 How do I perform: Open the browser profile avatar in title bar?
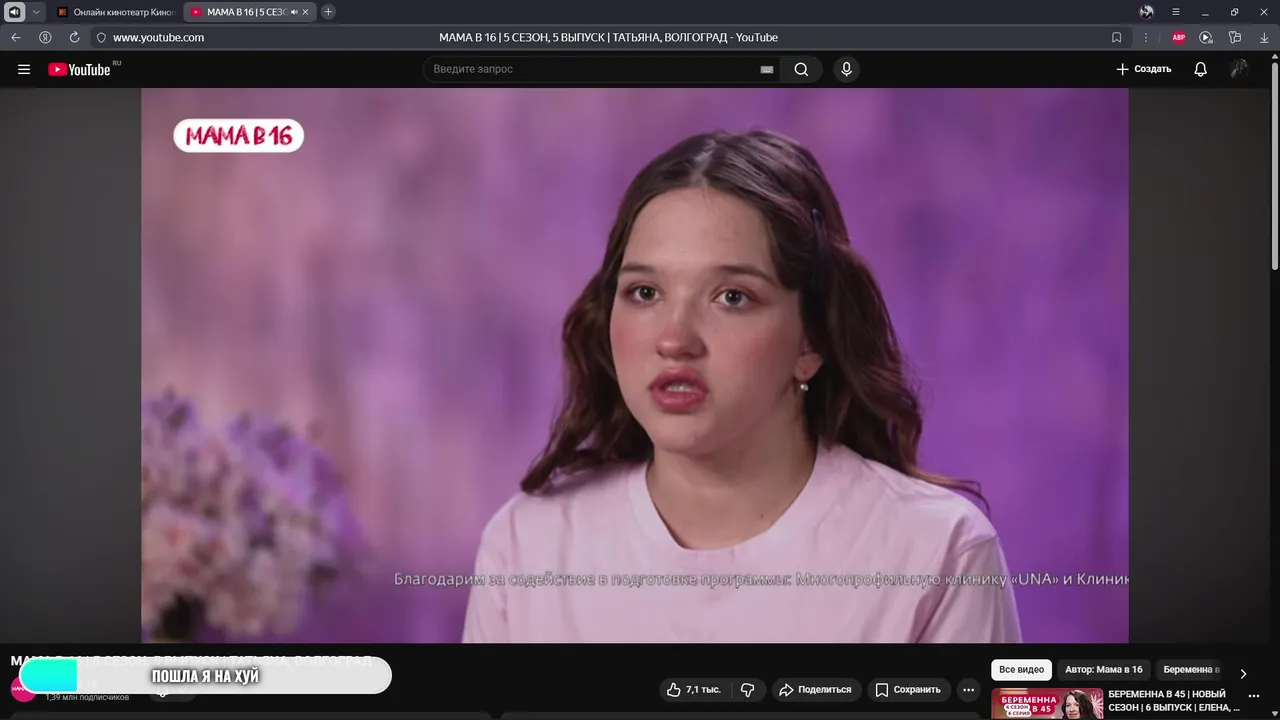(1146, 12)
